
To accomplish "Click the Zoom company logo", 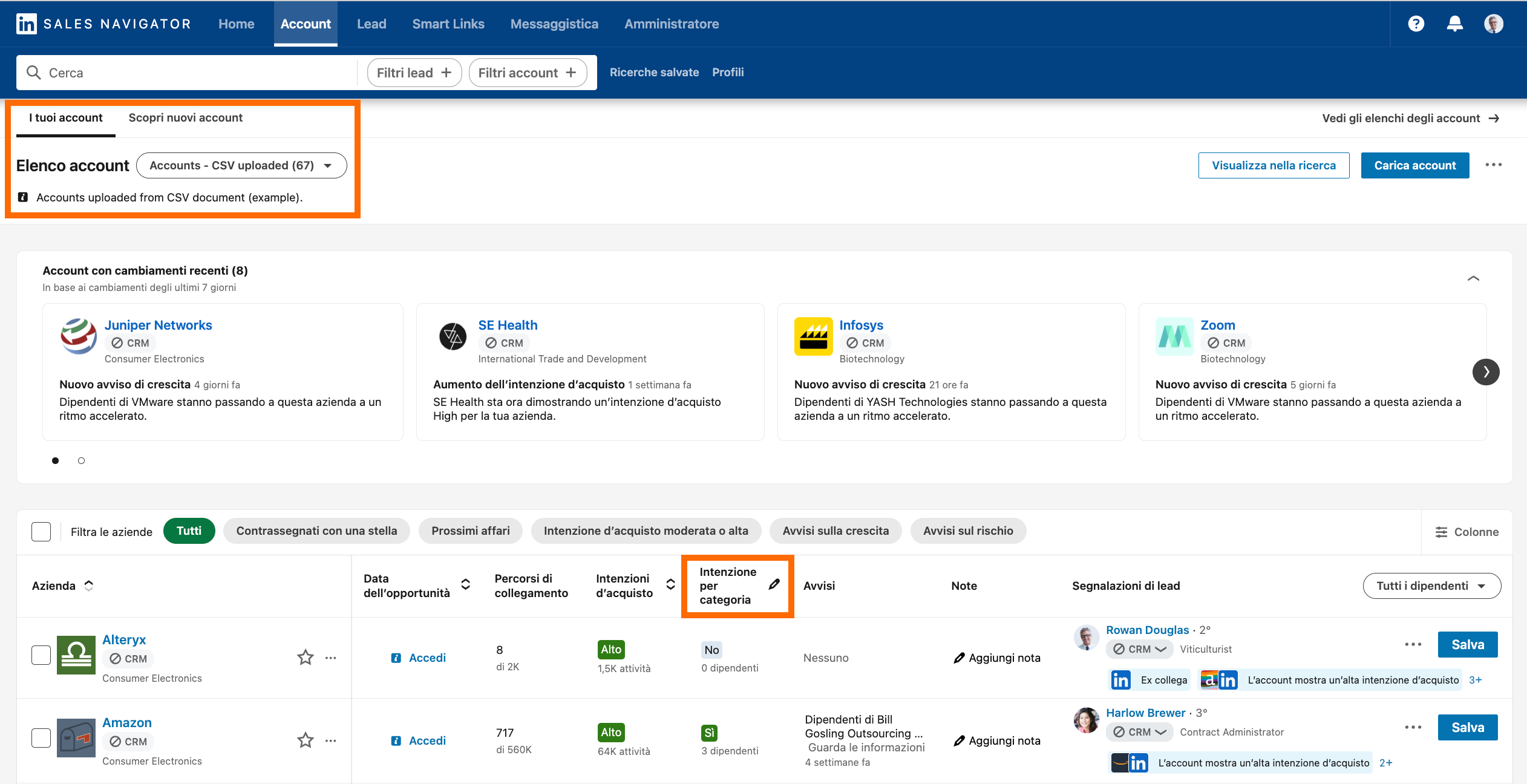I will (1174, 336).
